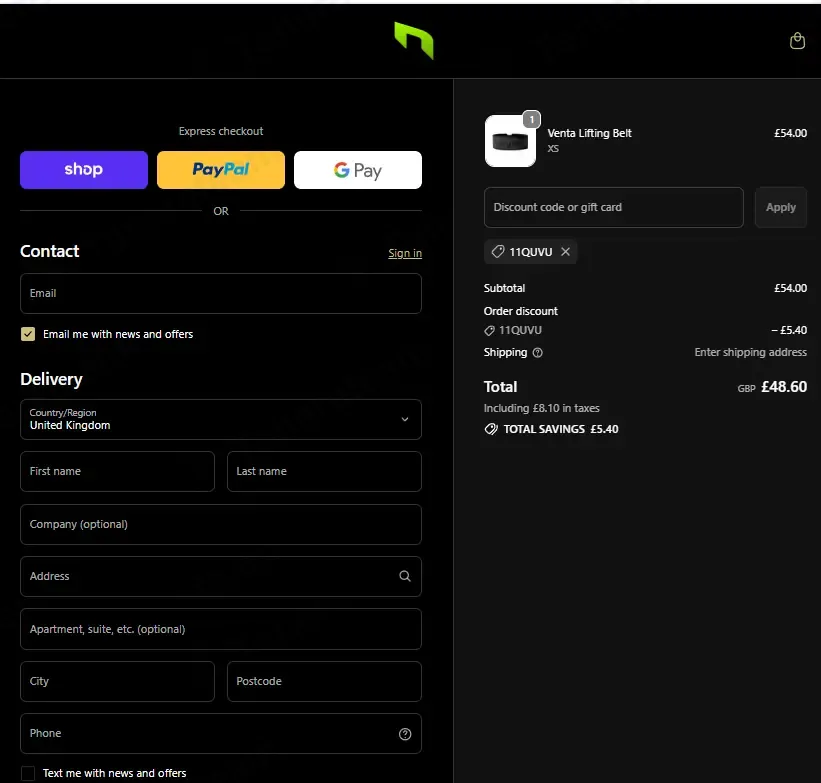Focus the Apartment, suite, etc. field
Viewport: 821px width, 783px height.
click(x=221, y=629)
